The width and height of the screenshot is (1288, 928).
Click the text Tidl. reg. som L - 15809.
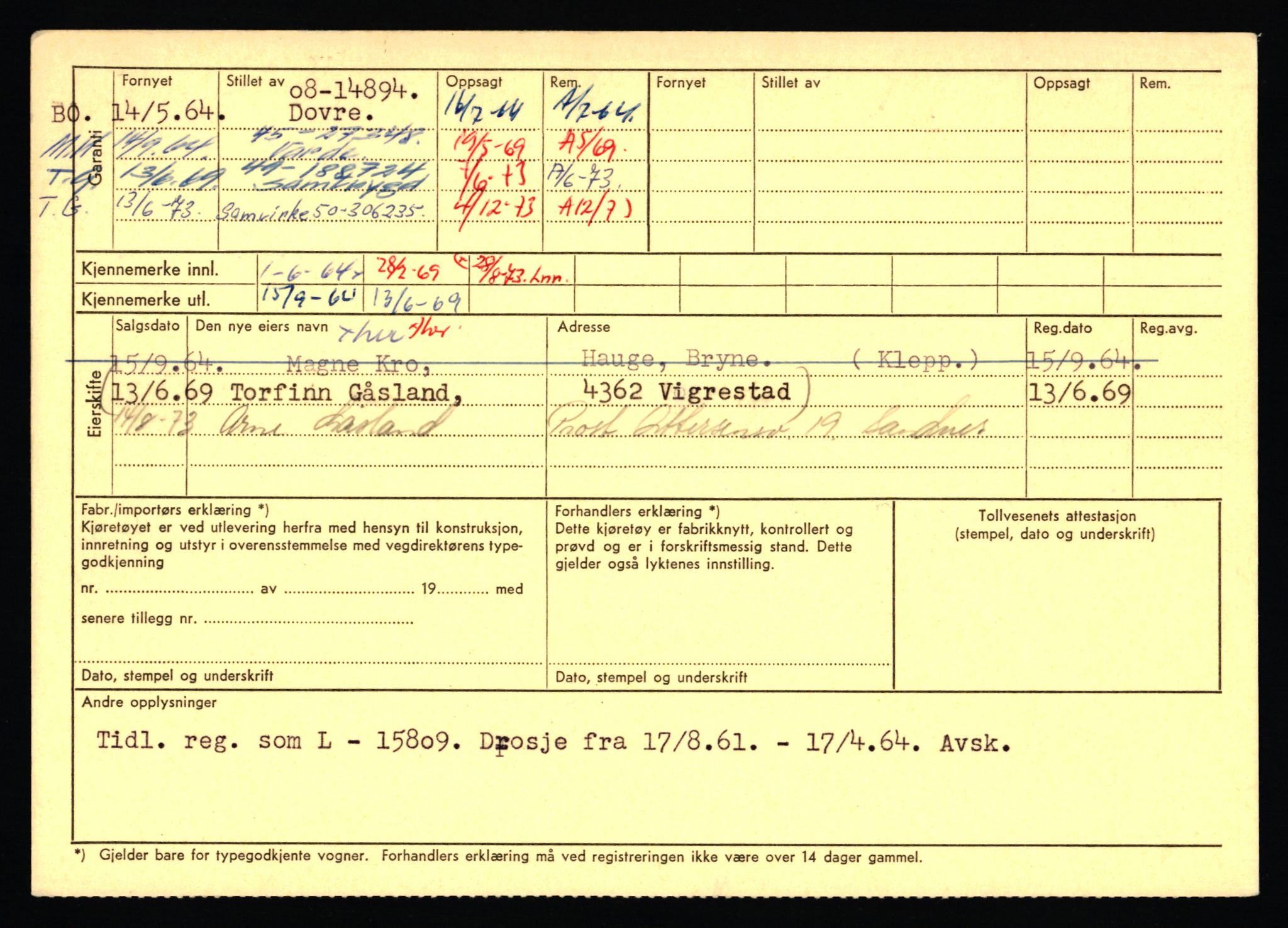coord(280,741)
